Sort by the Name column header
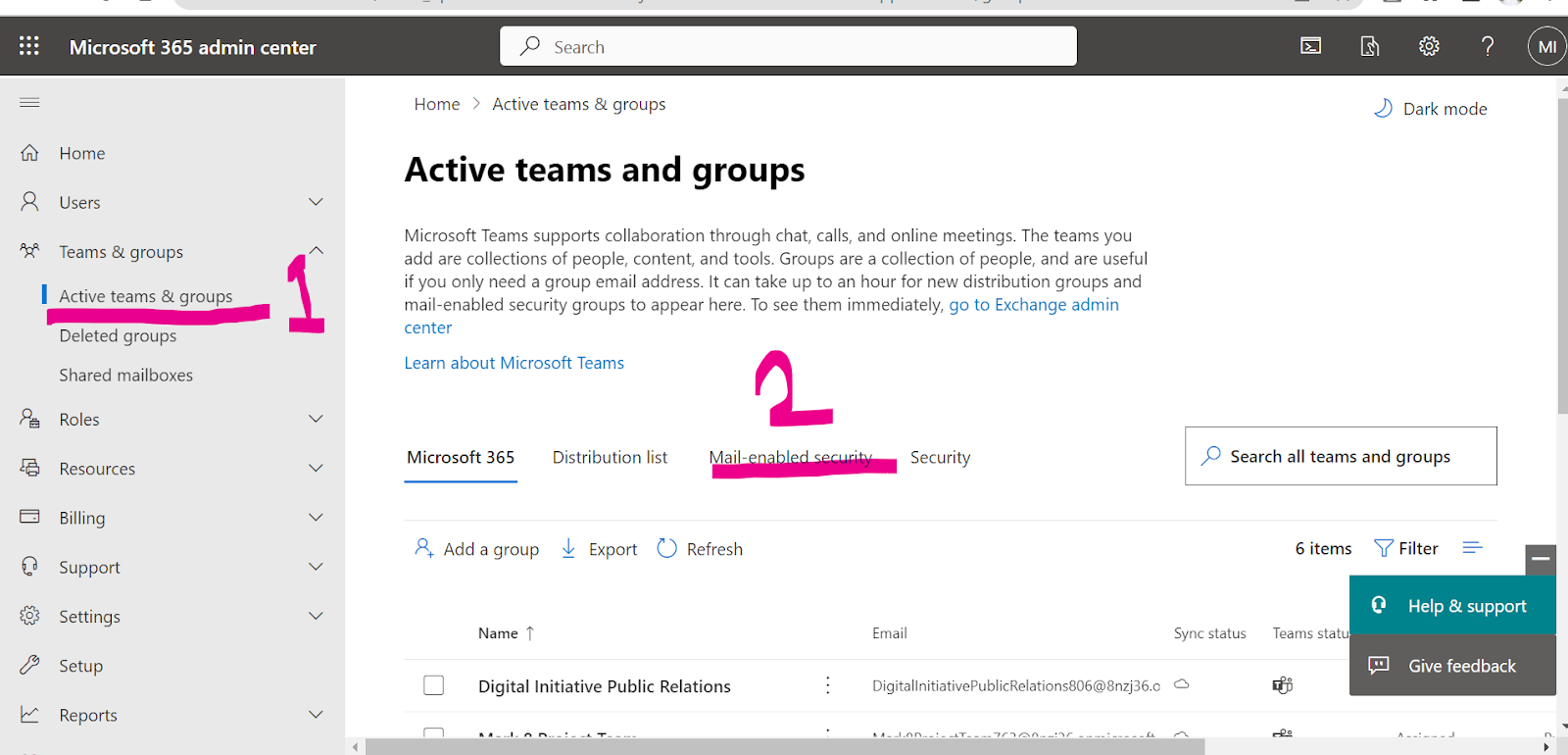1568x755 pixels. (x=506, y=633)
